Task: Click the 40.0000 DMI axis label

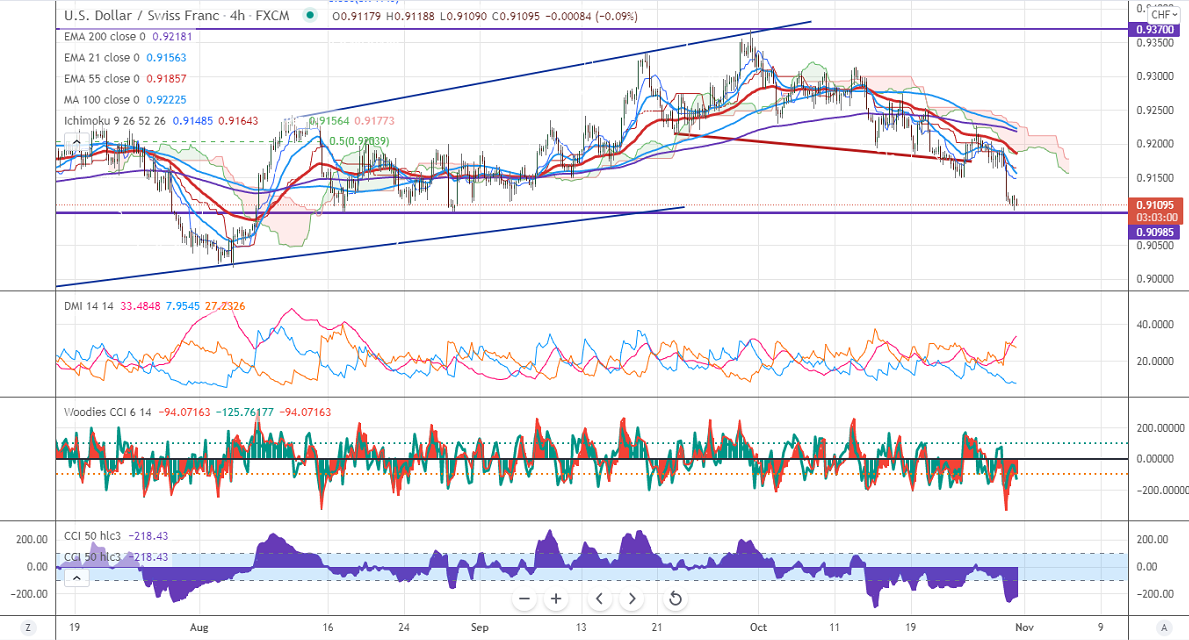Action: coord(1155,325)
